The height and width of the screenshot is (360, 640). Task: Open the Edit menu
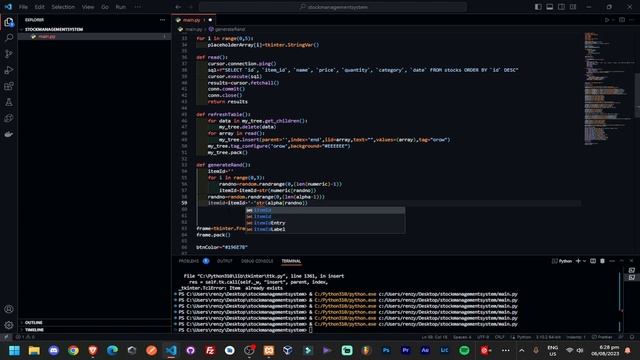[x=40, y=7]
